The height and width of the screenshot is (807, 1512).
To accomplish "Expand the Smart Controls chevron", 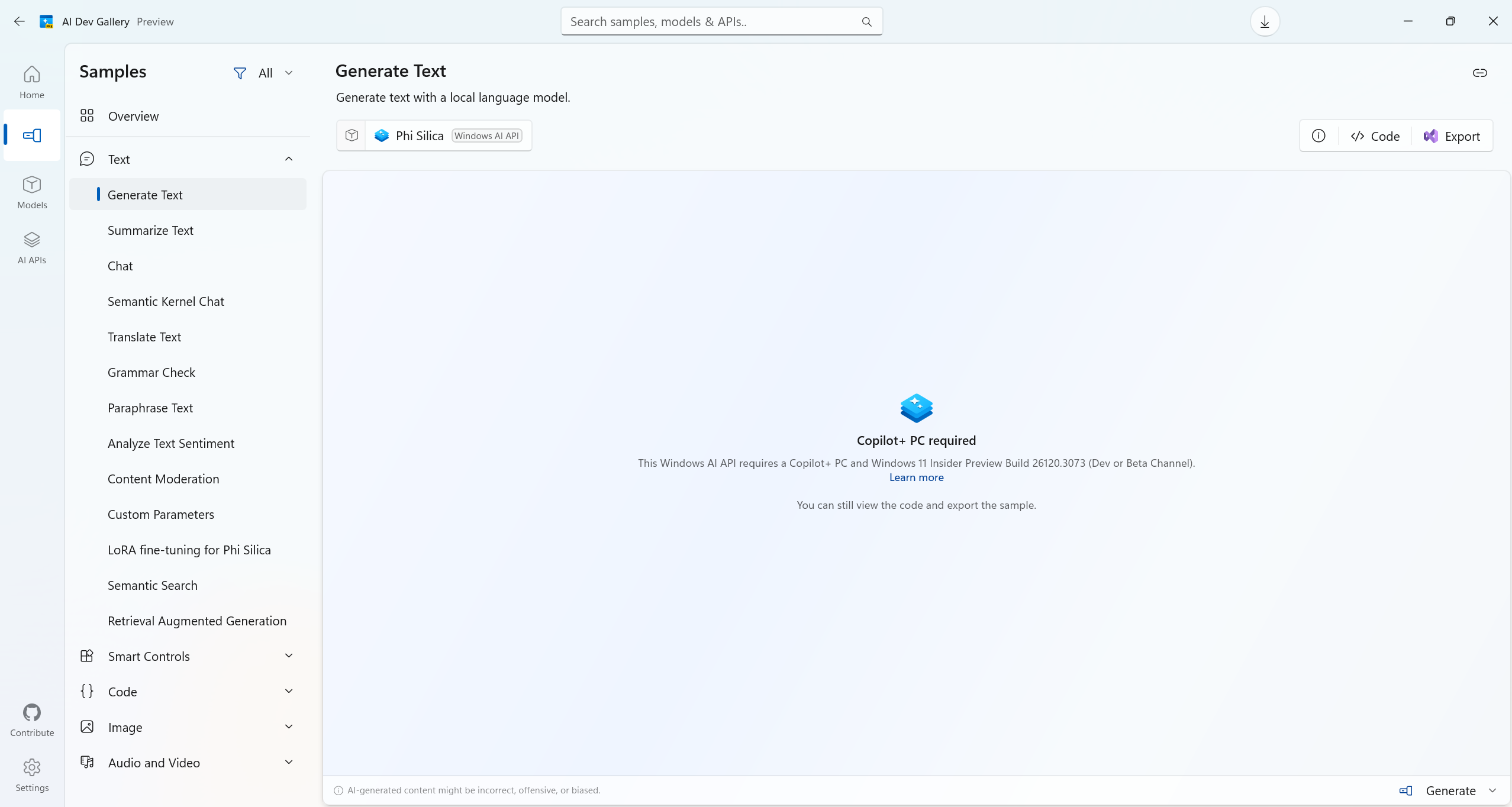I will coord(289,656).
